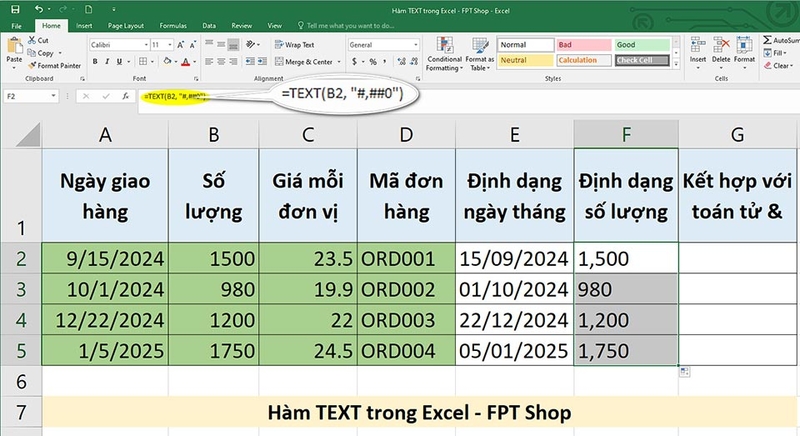800x436 pixels.
Task: Expand the Name Box dropdown arrow
Action: 53,96
